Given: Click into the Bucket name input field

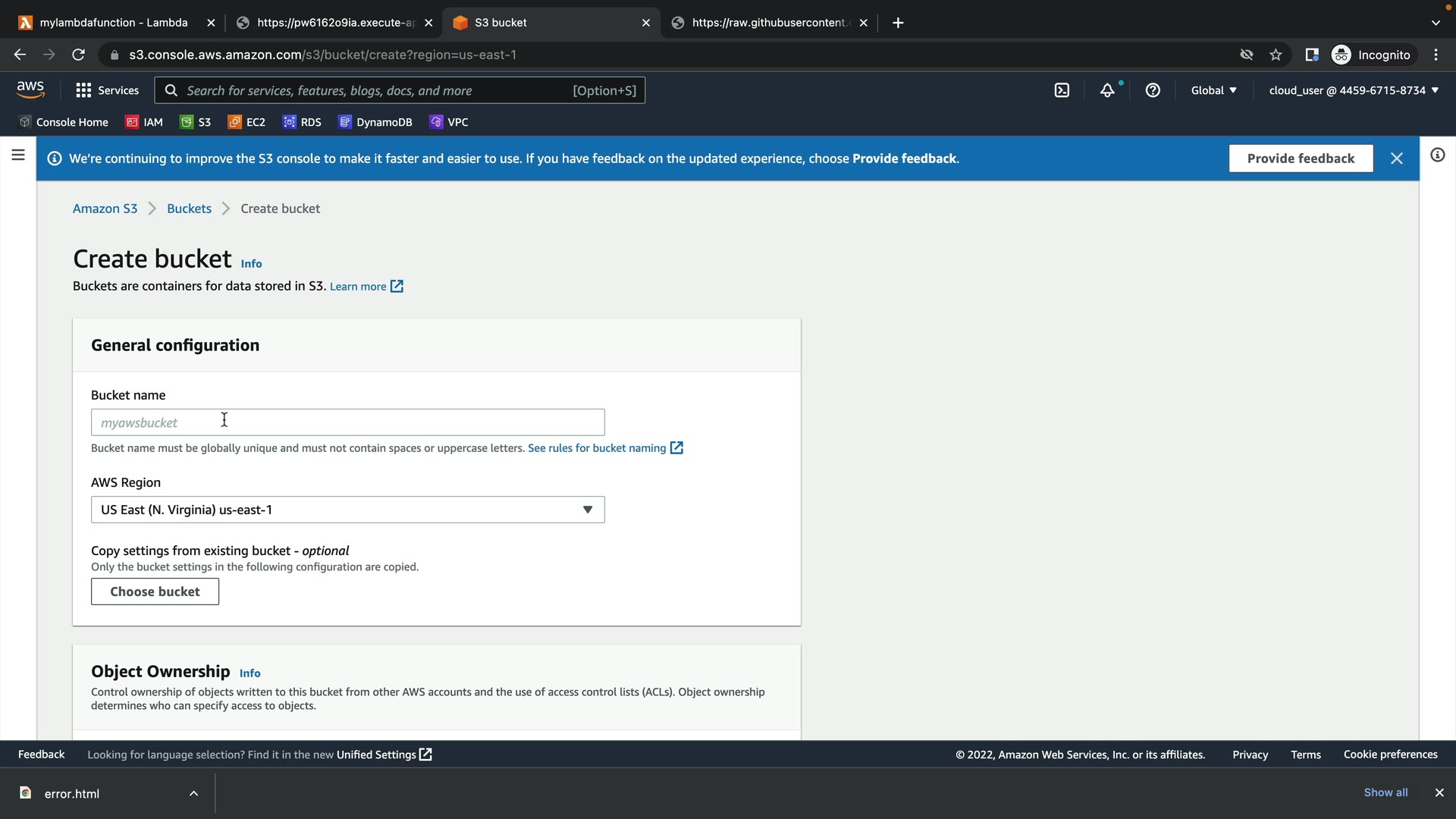Looking at the screenshot, I should (347, 422).
